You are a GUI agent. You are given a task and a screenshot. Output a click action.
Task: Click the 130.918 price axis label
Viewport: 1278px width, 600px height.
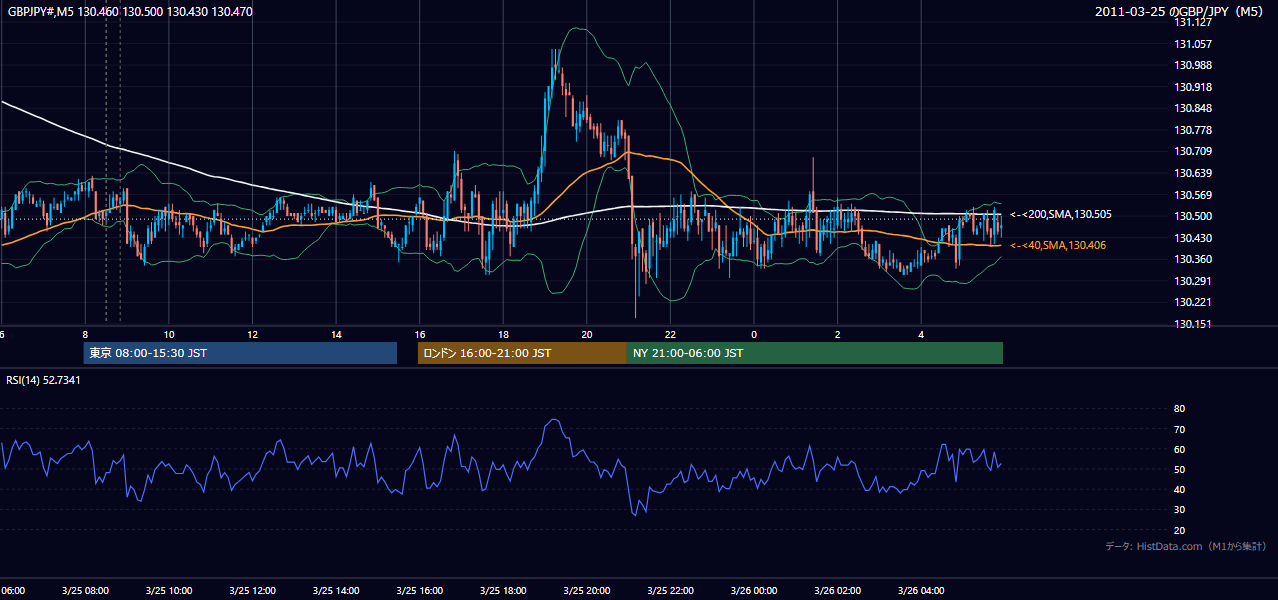pyautogui.click(x=1193, y=87)
